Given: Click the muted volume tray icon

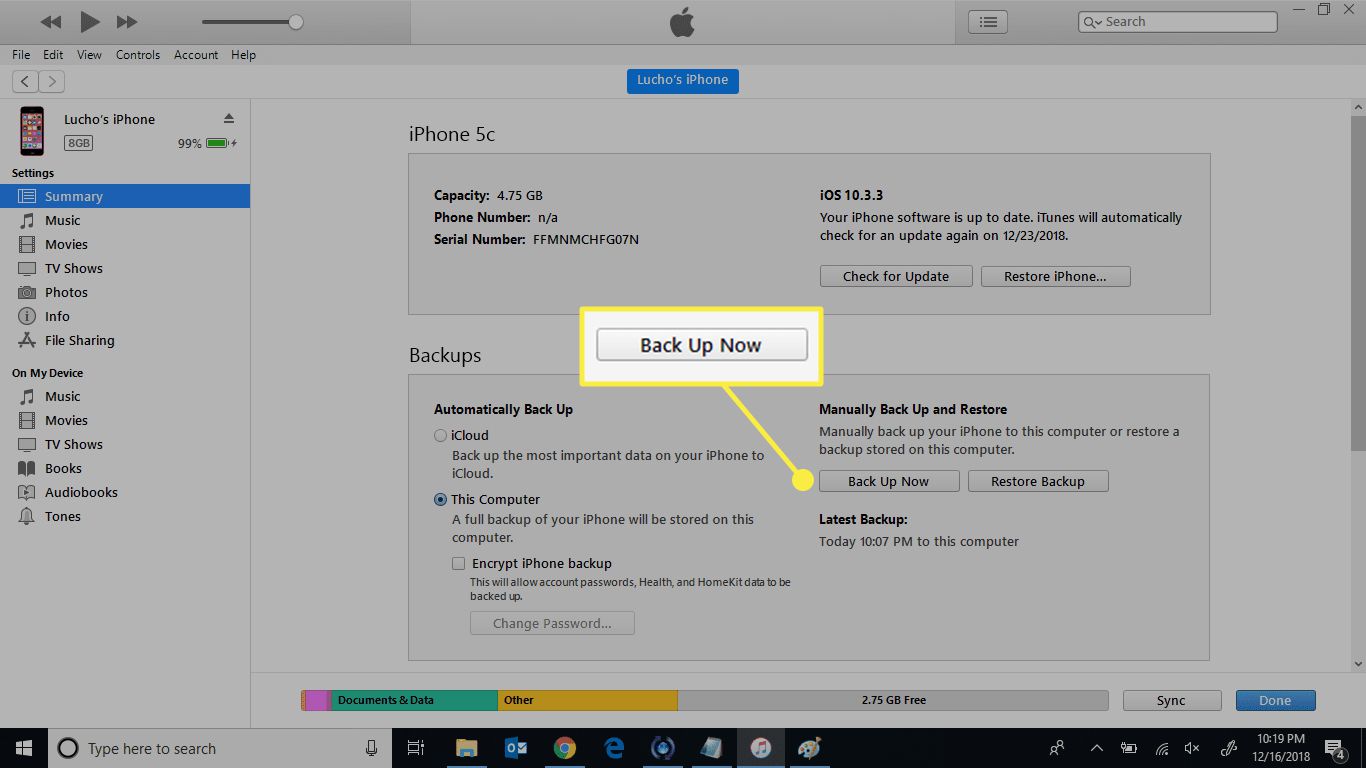Looking at the screenshot, I should pos(1192,748).
